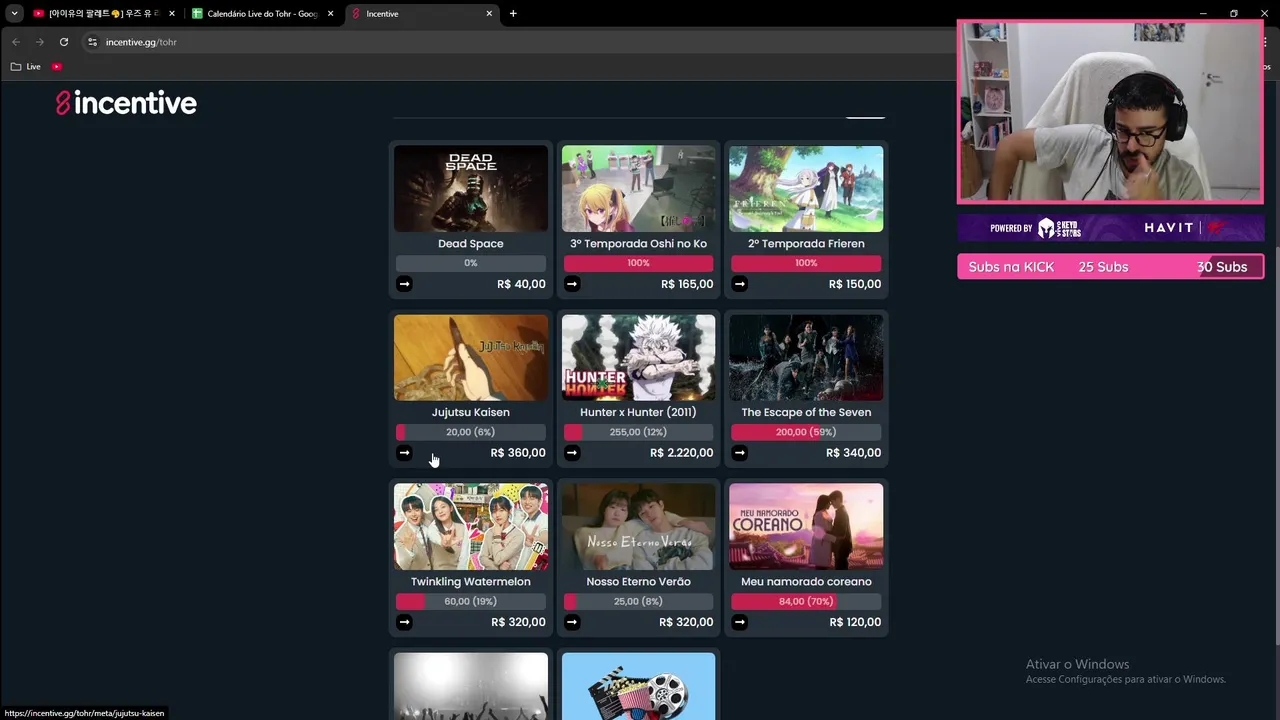Open the 2º Temporada Frieren arrow button
The width and height of the screenshot is (1280, 720).
coord(739,284)
